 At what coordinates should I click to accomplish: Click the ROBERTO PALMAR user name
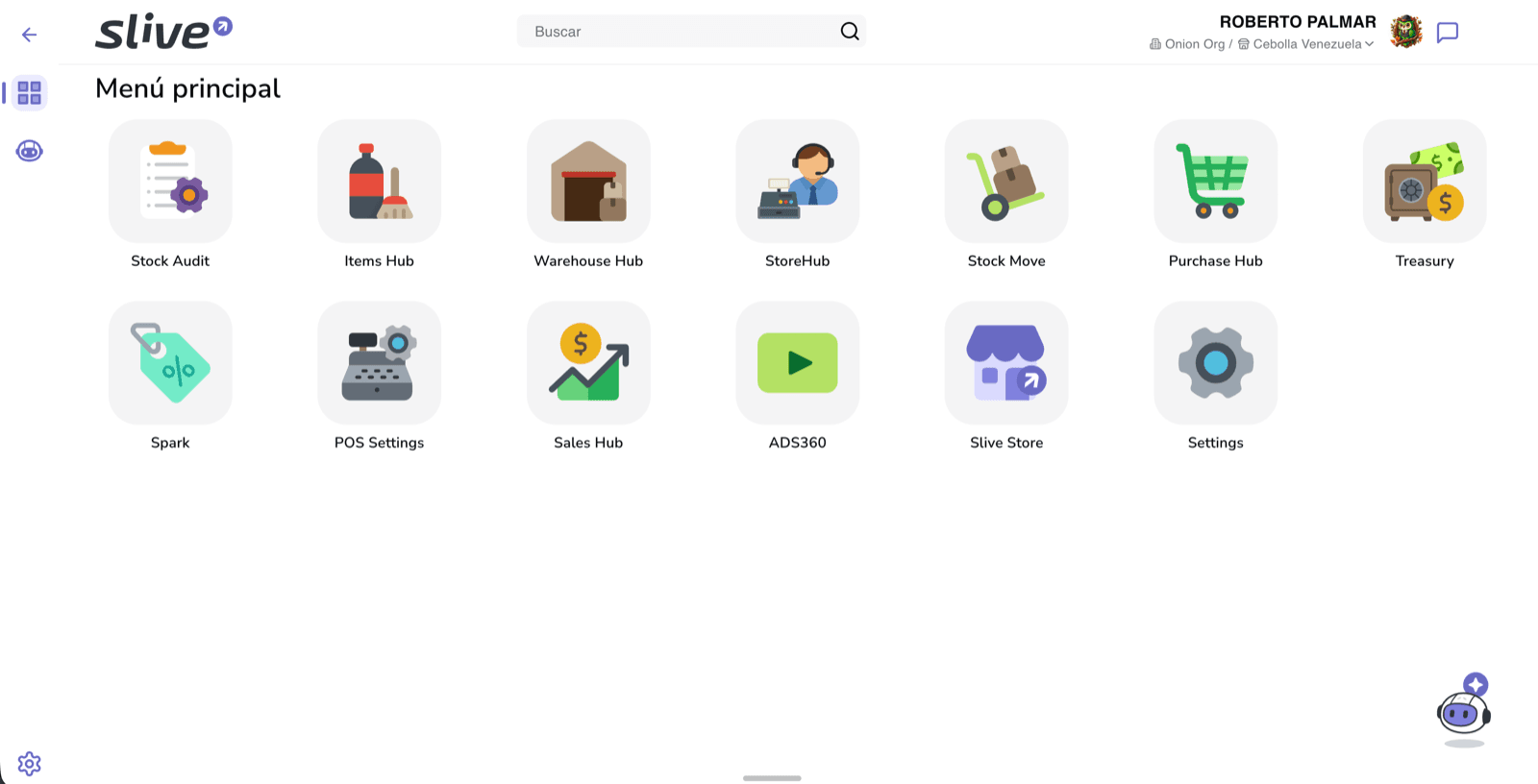[1298, 21]
